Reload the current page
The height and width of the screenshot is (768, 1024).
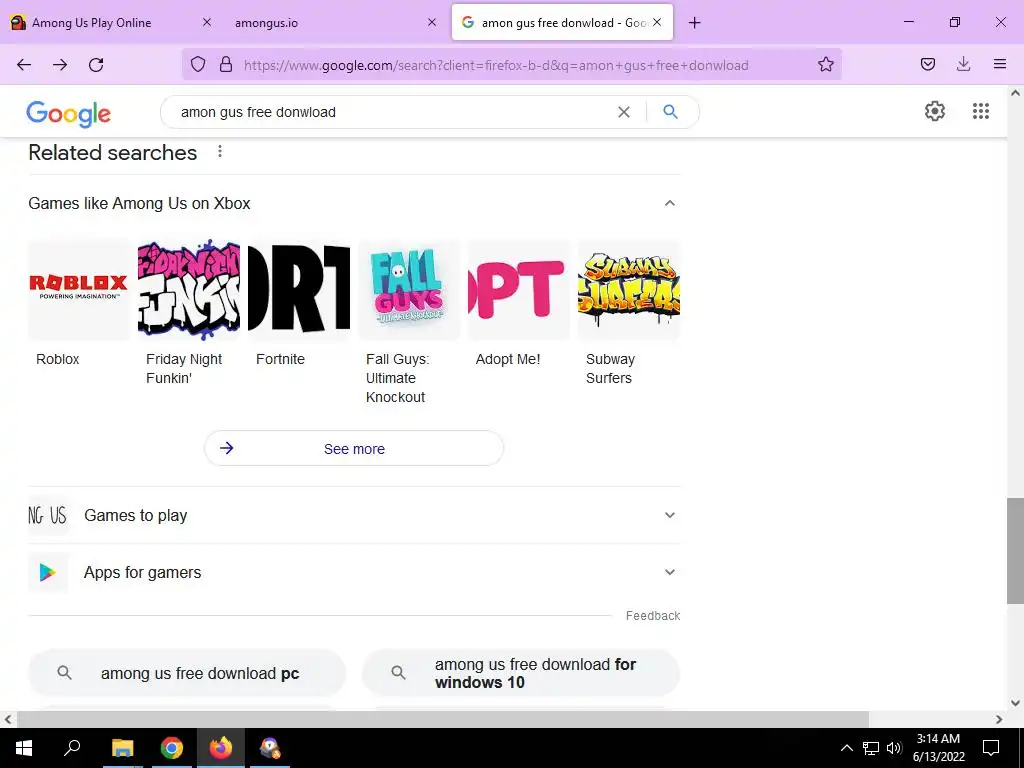[96, 65]
